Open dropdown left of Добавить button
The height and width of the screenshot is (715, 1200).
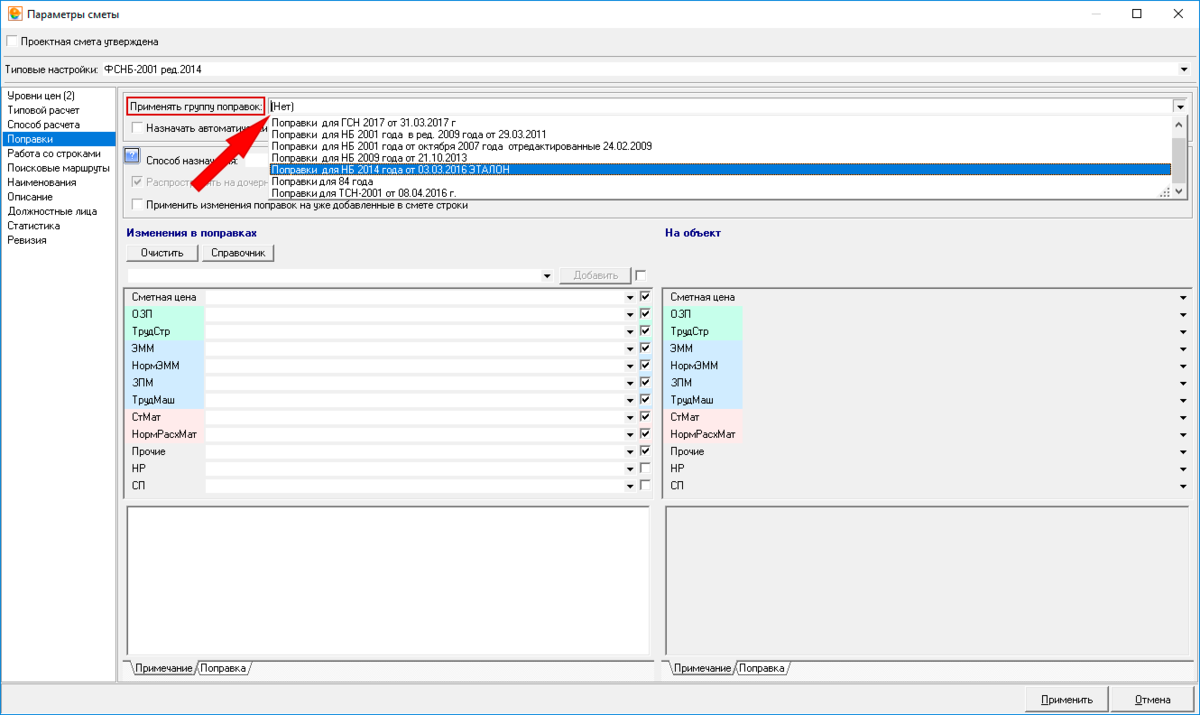pyautogui.click(x=547, y=275)
